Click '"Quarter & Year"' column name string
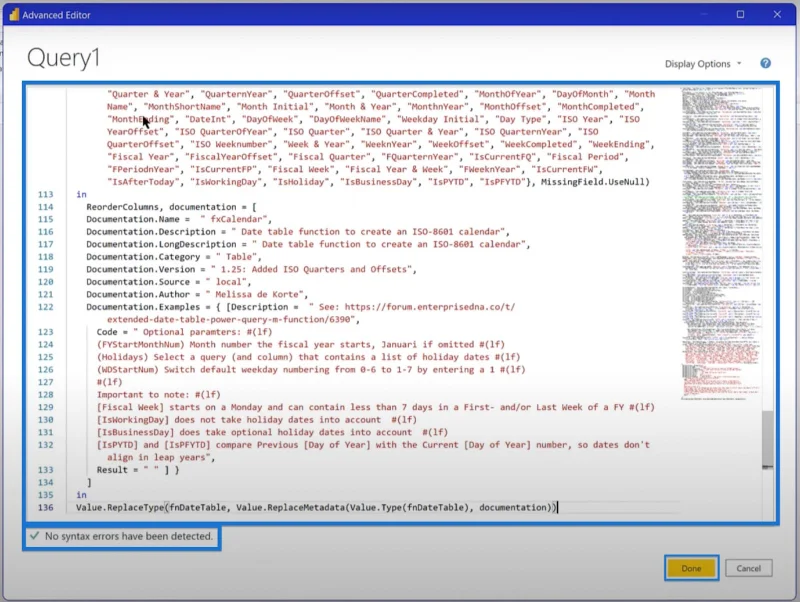This screenshot has width=800, height=602. coord(148,94)
